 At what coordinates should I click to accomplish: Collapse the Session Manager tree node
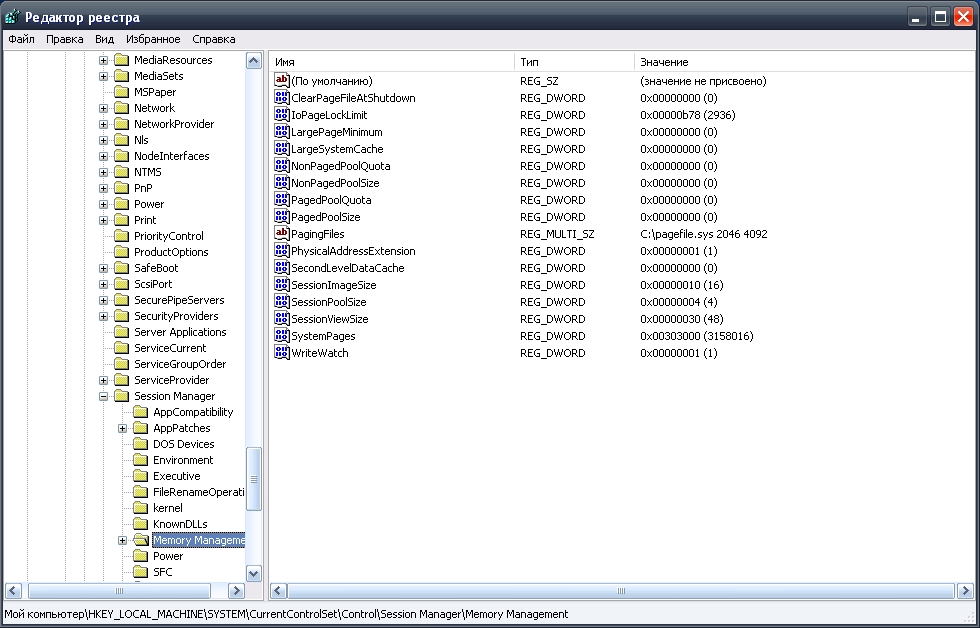click(104, 396)
